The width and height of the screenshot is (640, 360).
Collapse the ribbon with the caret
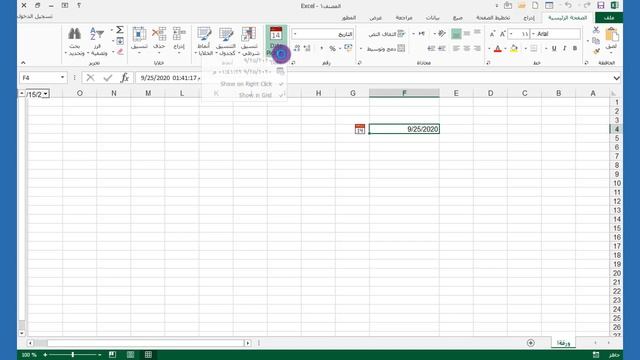pyautogui.click(x=23, y=62)
